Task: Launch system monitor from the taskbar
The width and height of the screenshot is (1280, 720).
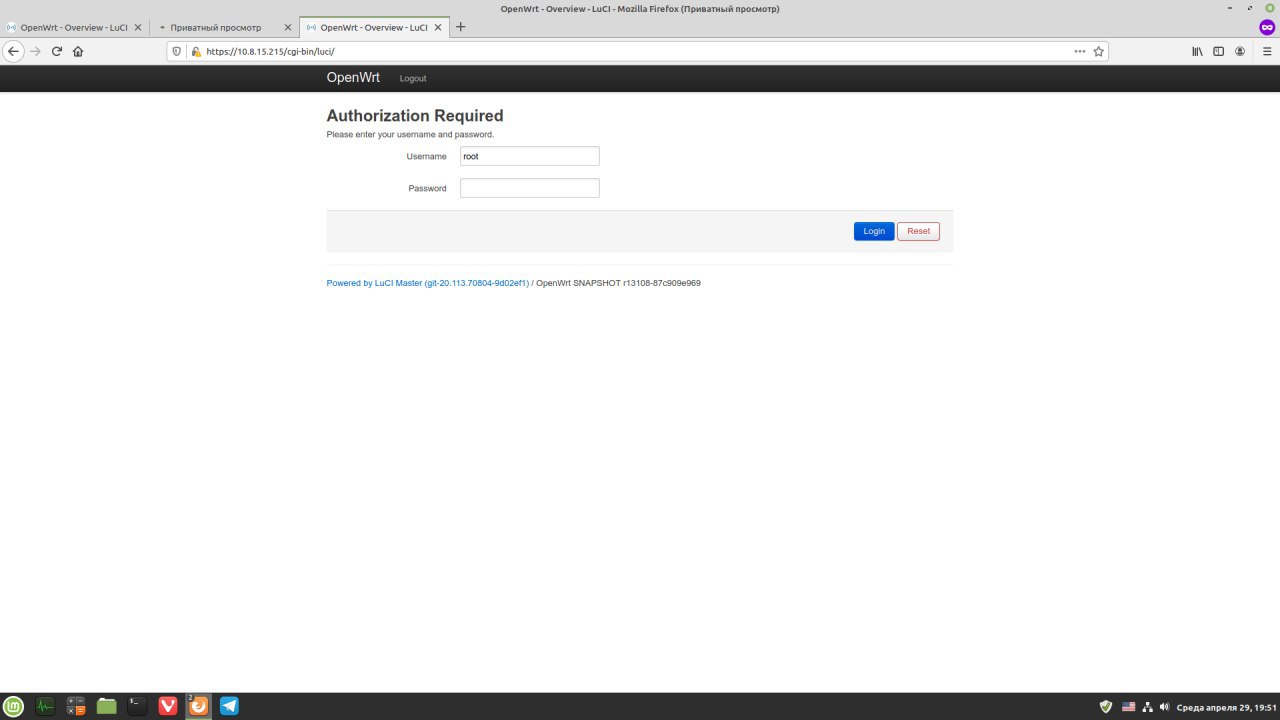Action: 45,706
